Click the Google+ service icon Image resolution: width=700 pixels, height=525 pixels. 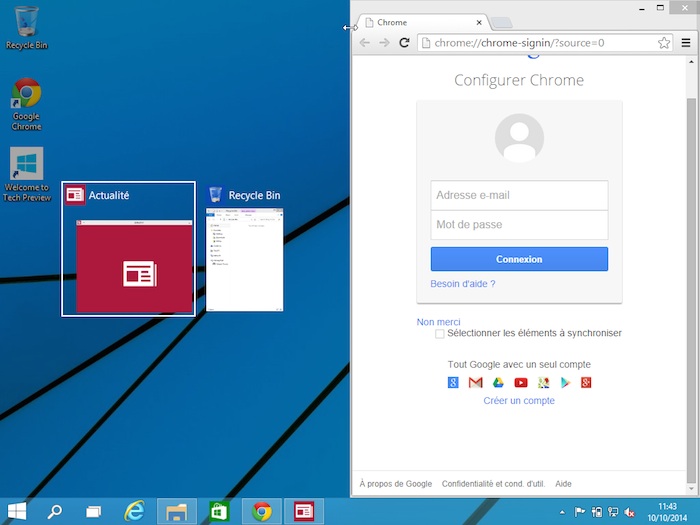click(586, 383)
